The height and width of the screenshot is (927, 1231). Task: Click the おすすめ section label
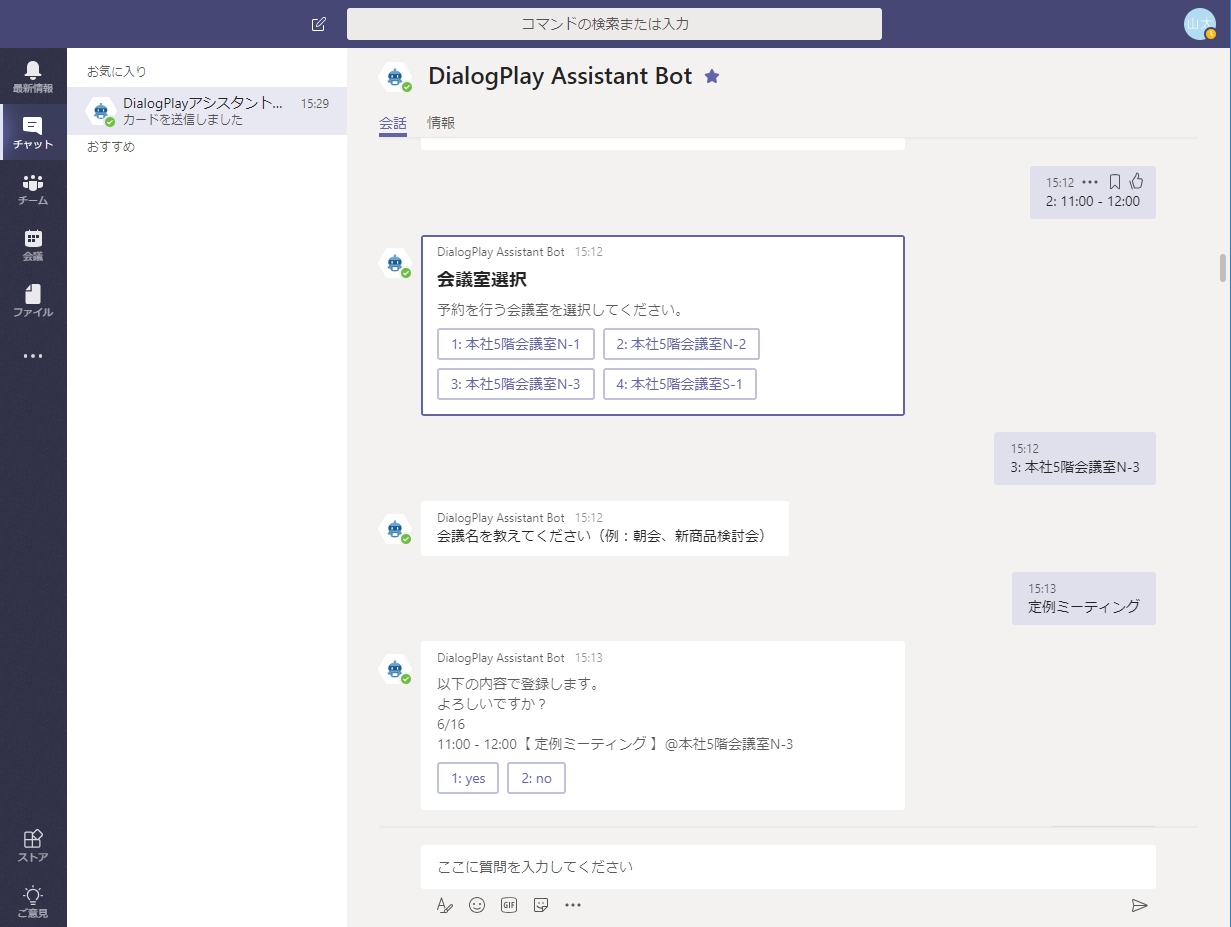111,147
